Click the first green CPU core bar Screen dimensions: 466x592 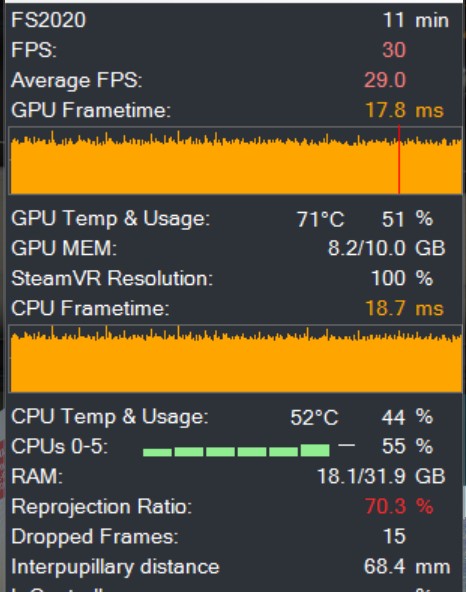(x=157, y=452)
